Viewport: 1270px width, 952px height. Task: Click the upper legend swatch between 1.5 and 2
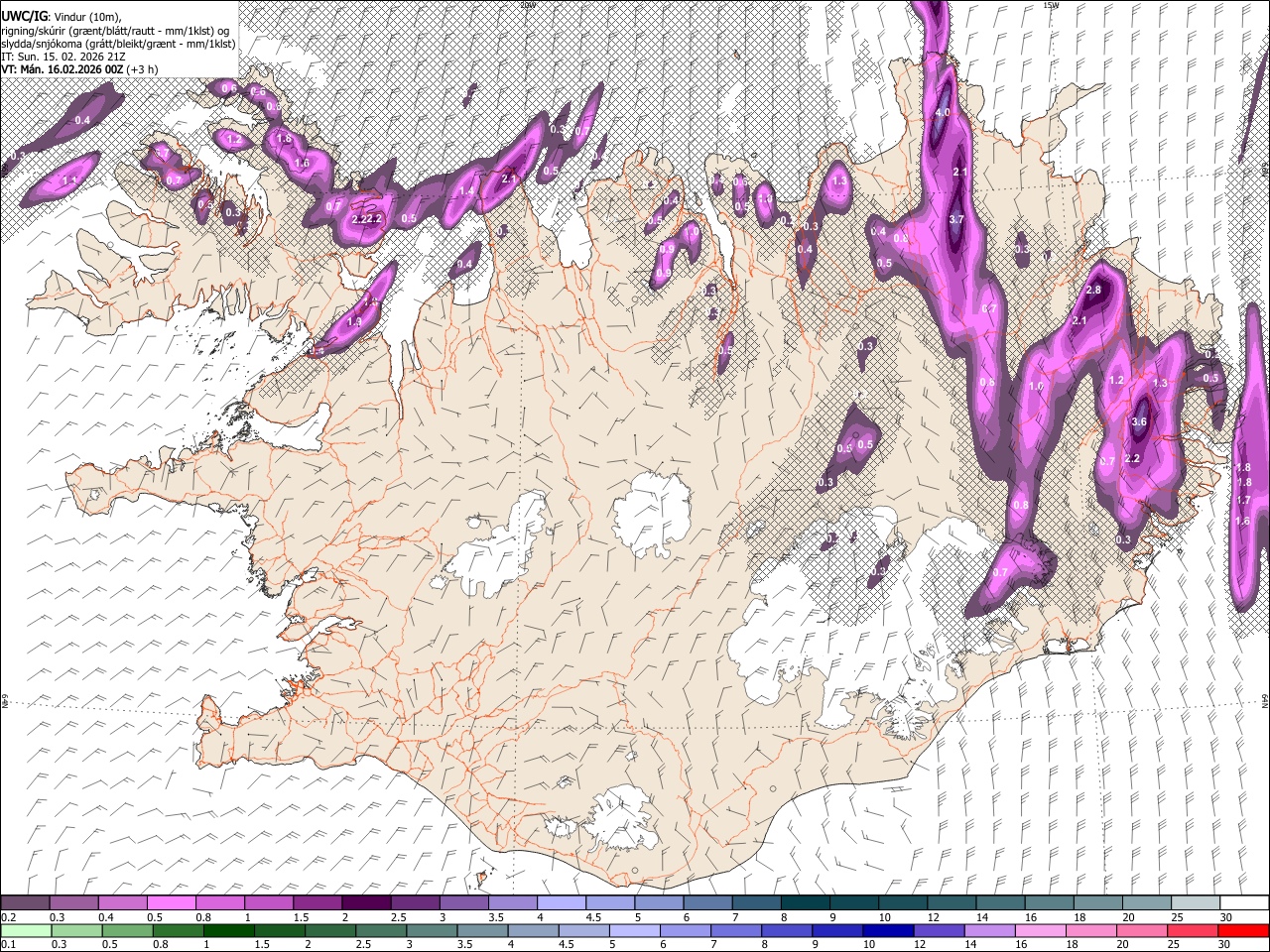pos(317,903)
